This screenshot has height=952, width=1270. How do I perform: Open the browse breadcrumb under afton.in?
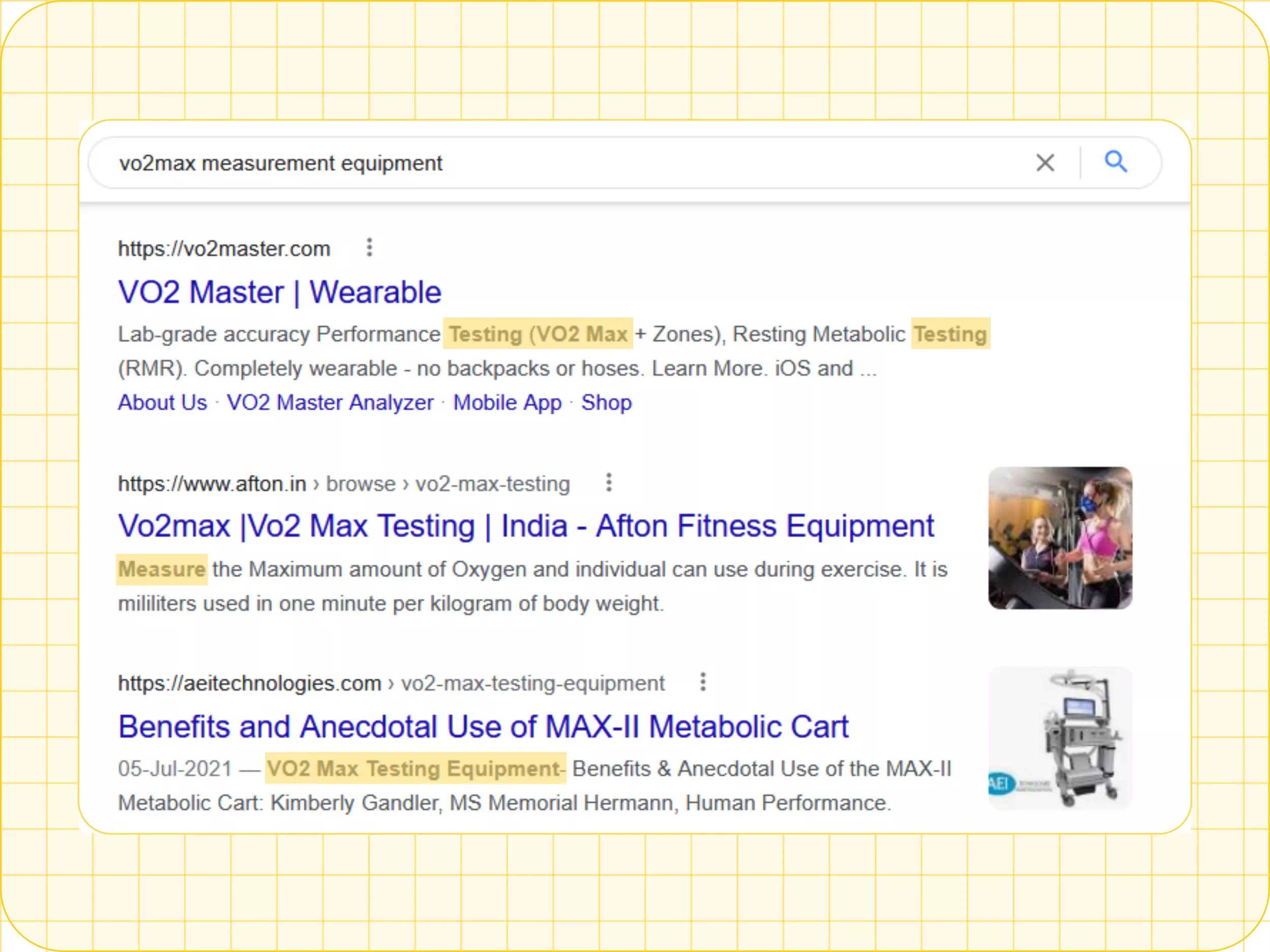coord(361,484)
